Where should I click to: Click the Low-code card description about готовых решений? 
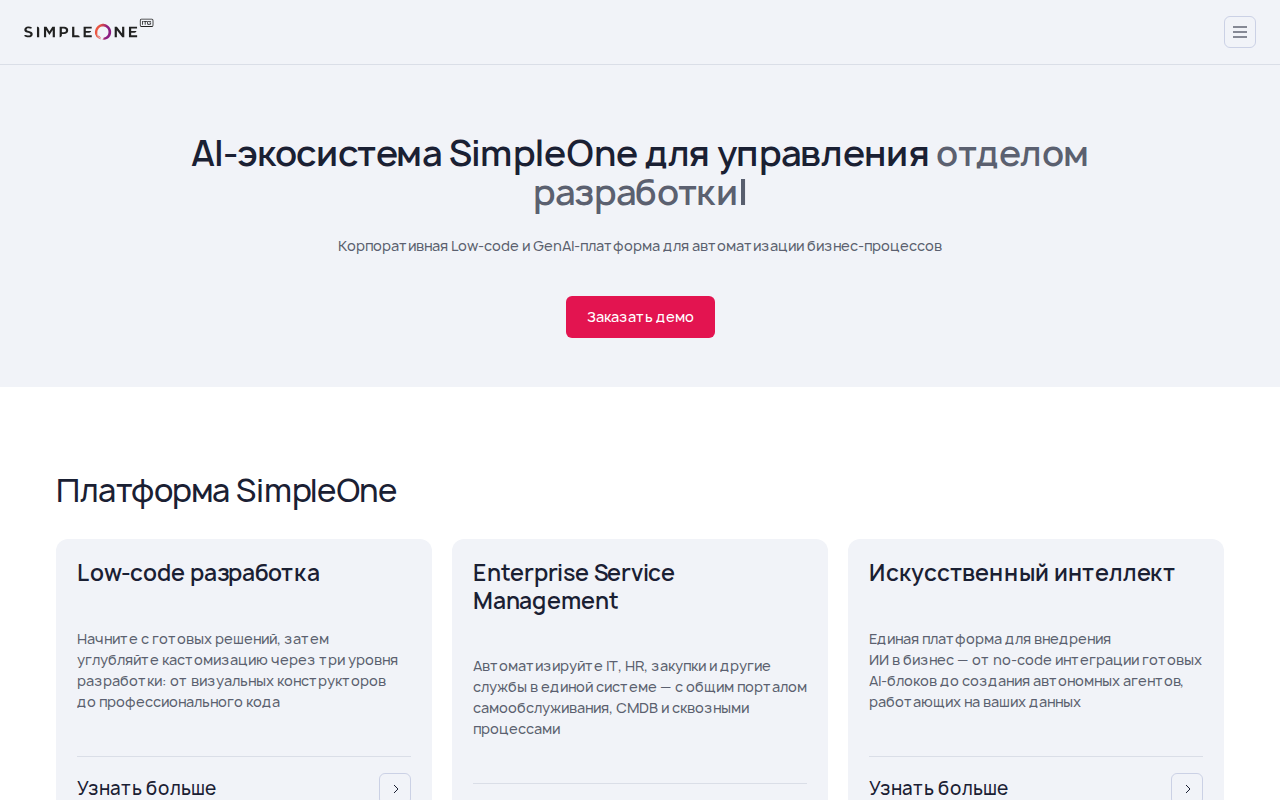point(238,670)
